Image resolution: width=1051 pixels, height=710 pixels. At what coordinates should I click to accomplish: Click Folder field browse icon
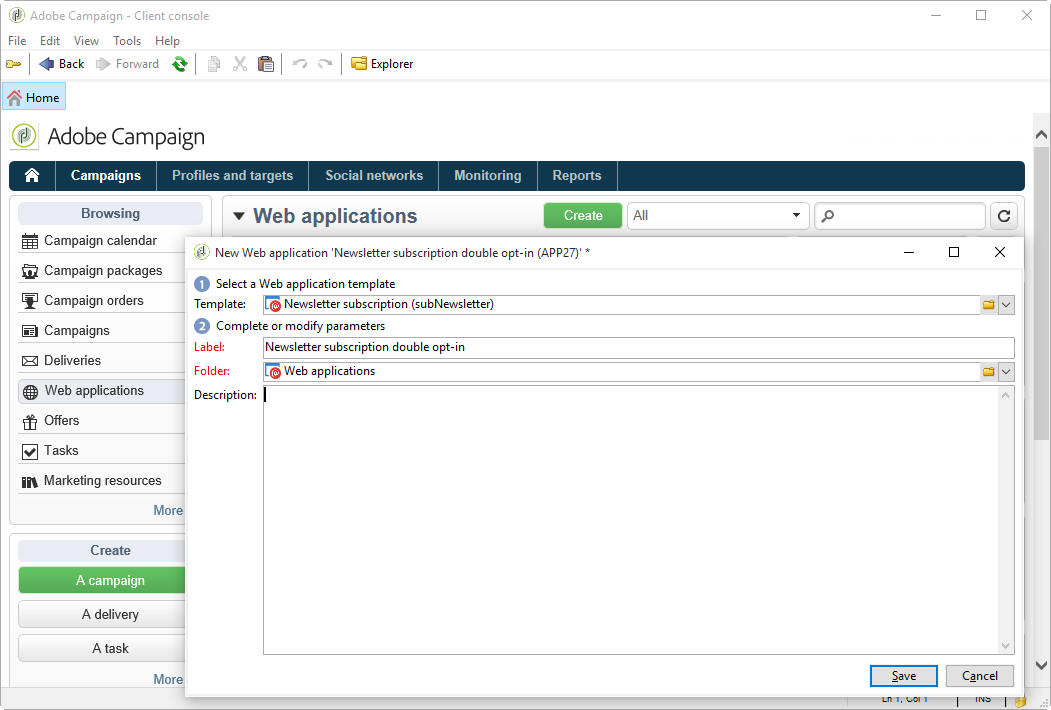[x=989, y=371]
